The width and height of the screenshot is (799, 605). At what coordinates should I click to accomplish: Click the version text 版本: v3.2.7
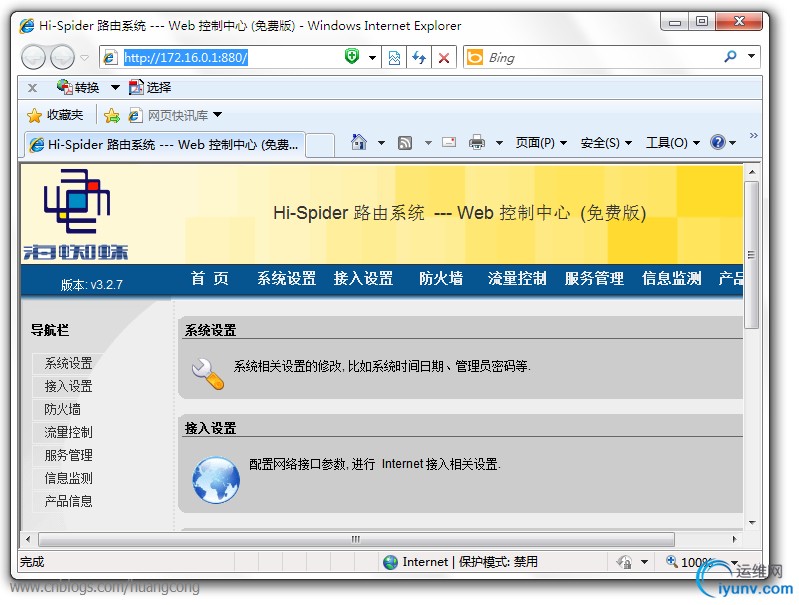92,284
